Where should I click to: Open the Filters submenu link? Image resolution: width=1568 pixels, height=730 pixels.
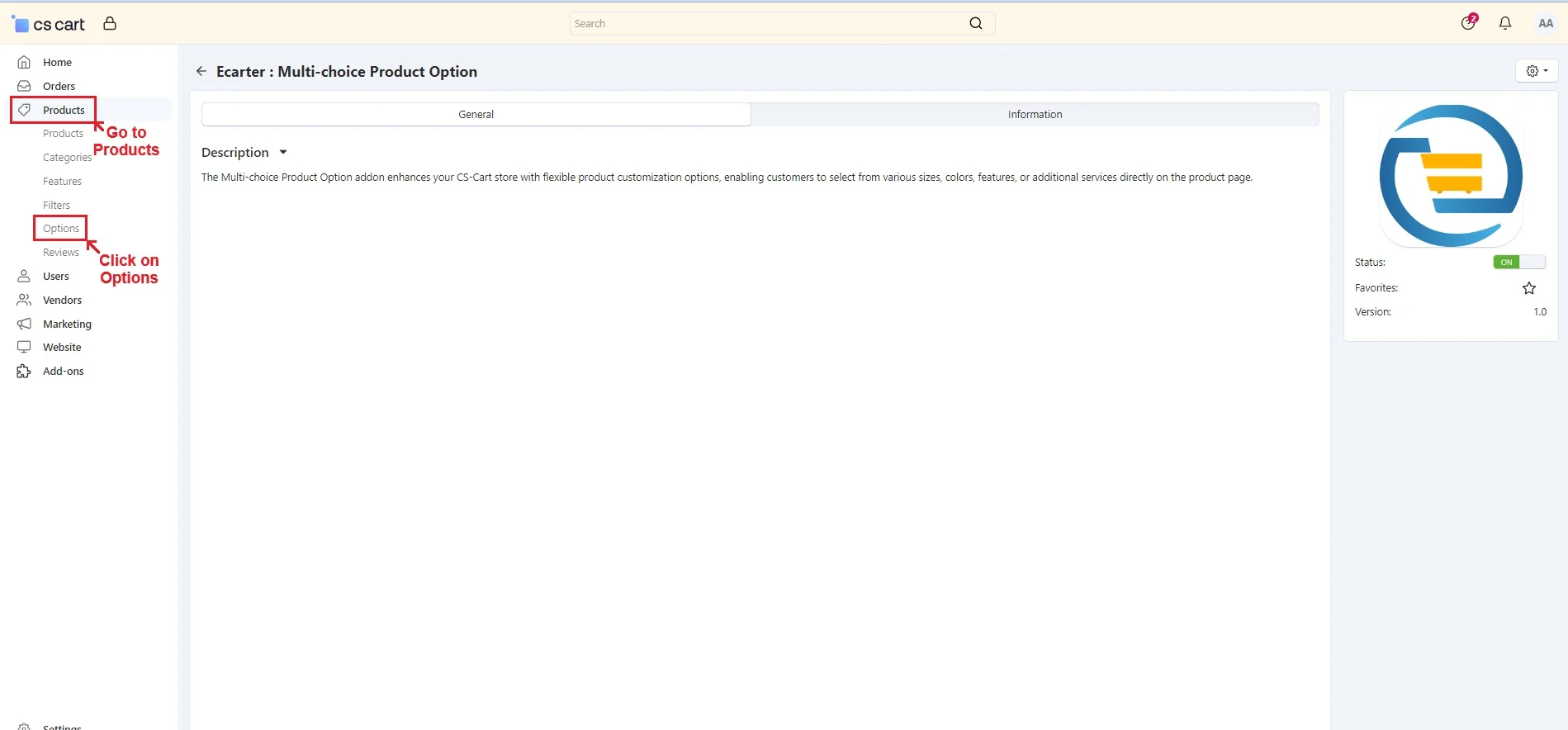(56, 205)
